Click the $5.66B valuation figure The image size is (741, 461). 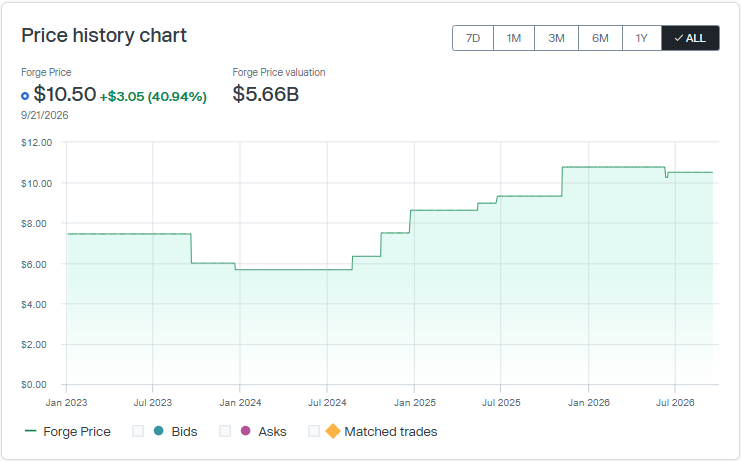pos(266,94)
